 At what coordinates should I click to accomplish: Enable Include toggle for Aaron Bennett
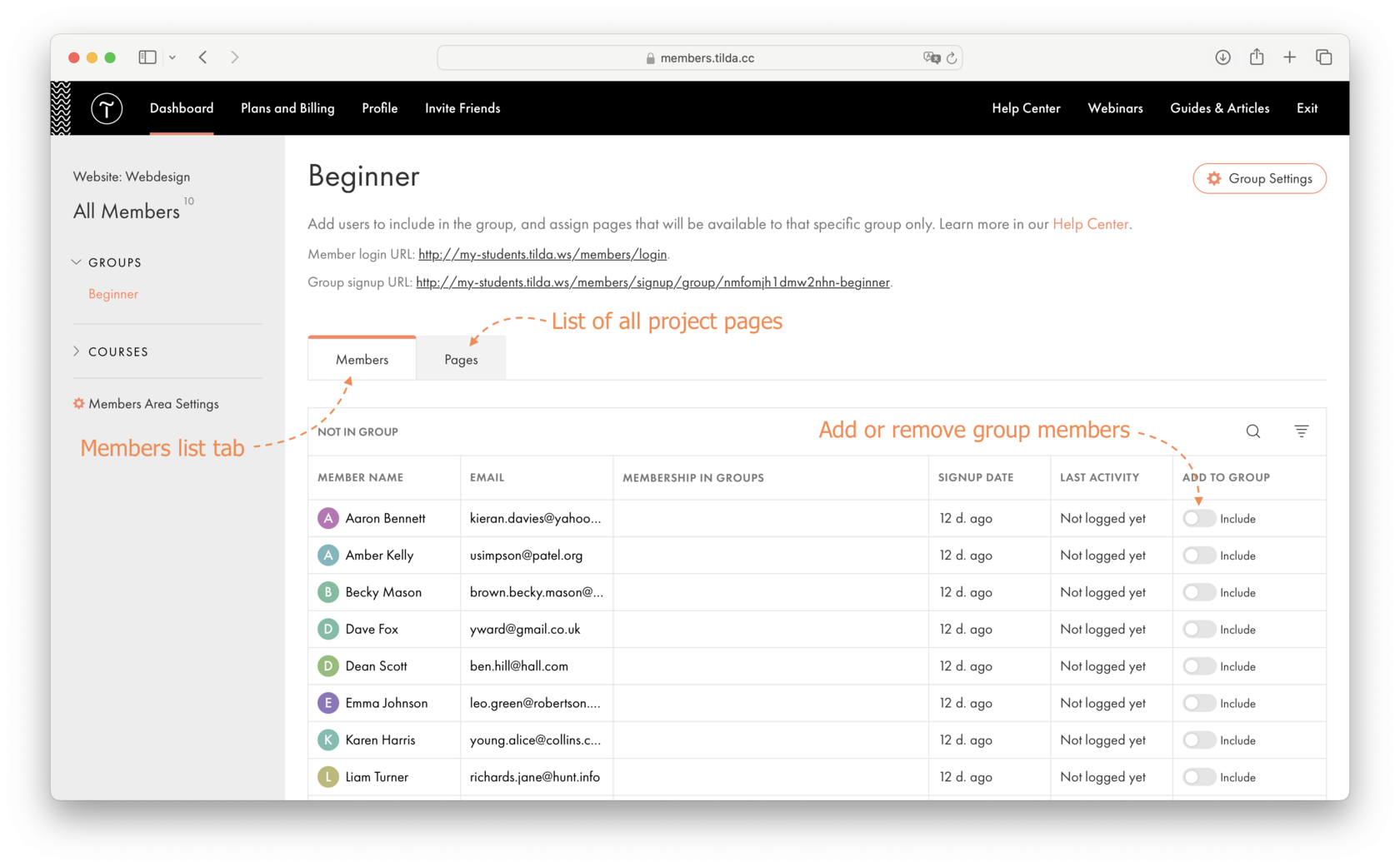[1198, 517]
